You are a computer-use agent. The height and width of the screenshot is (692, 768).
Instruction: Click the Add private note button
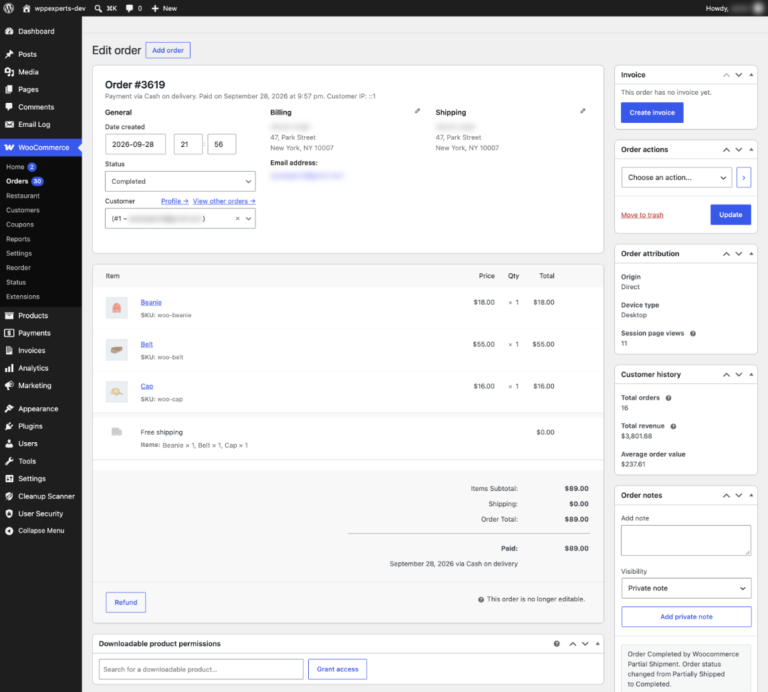click(686, 617)
